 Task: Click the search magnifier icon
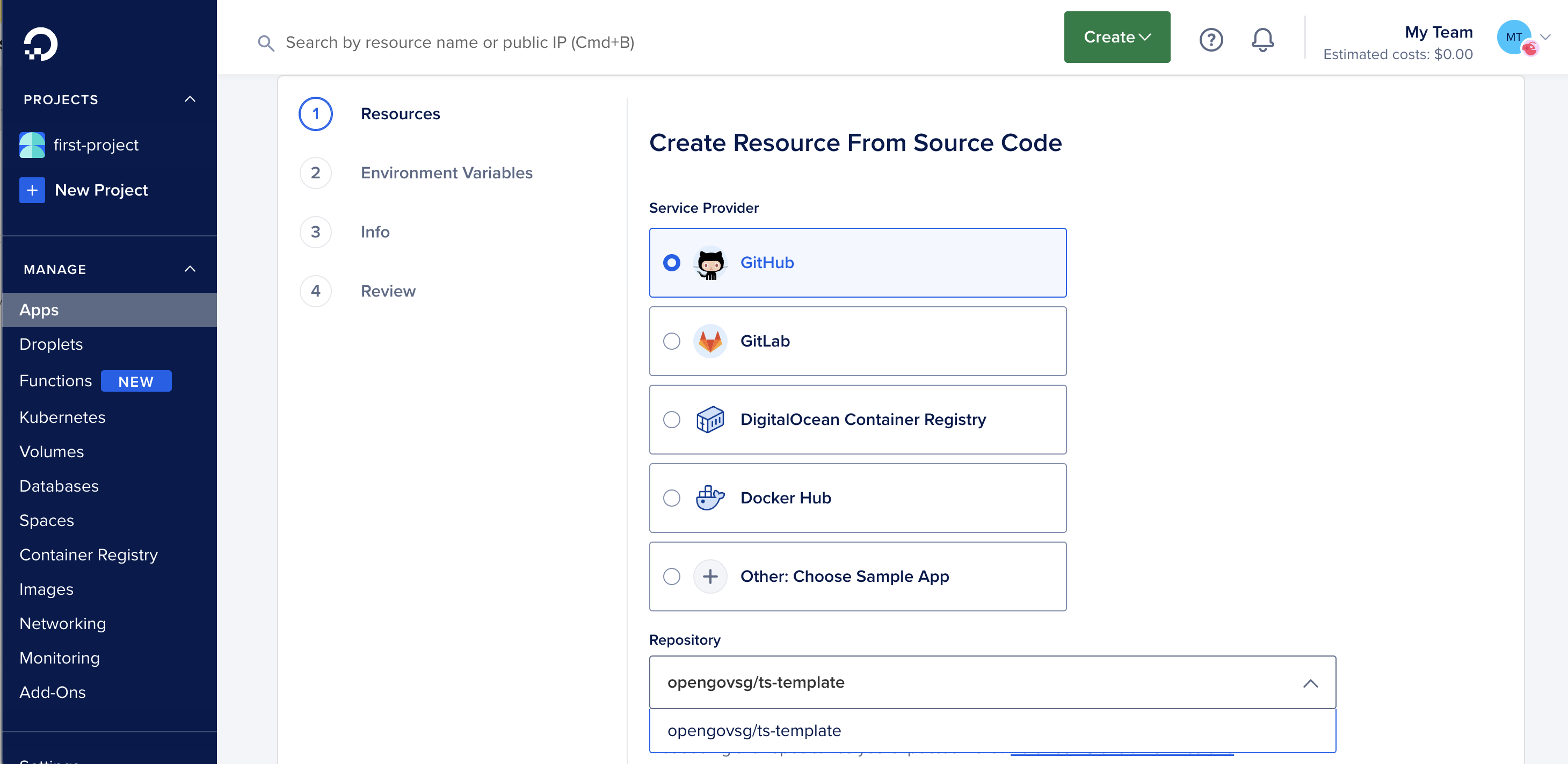click(x=265, y=42)
